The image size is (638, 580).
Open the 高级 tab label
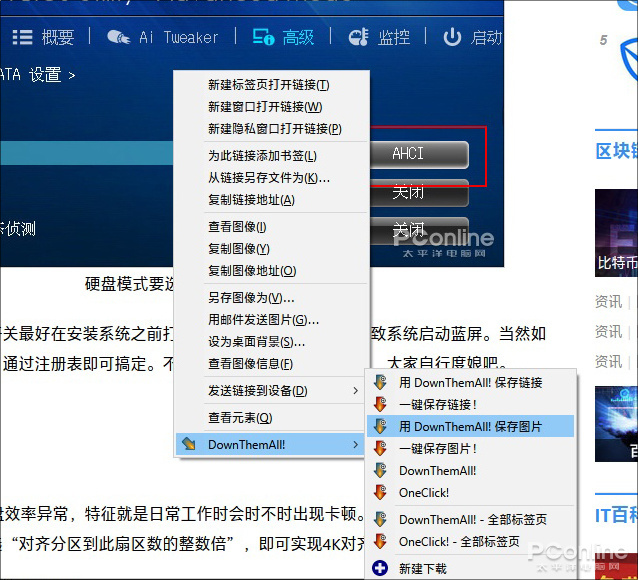[x=298, y=37]
